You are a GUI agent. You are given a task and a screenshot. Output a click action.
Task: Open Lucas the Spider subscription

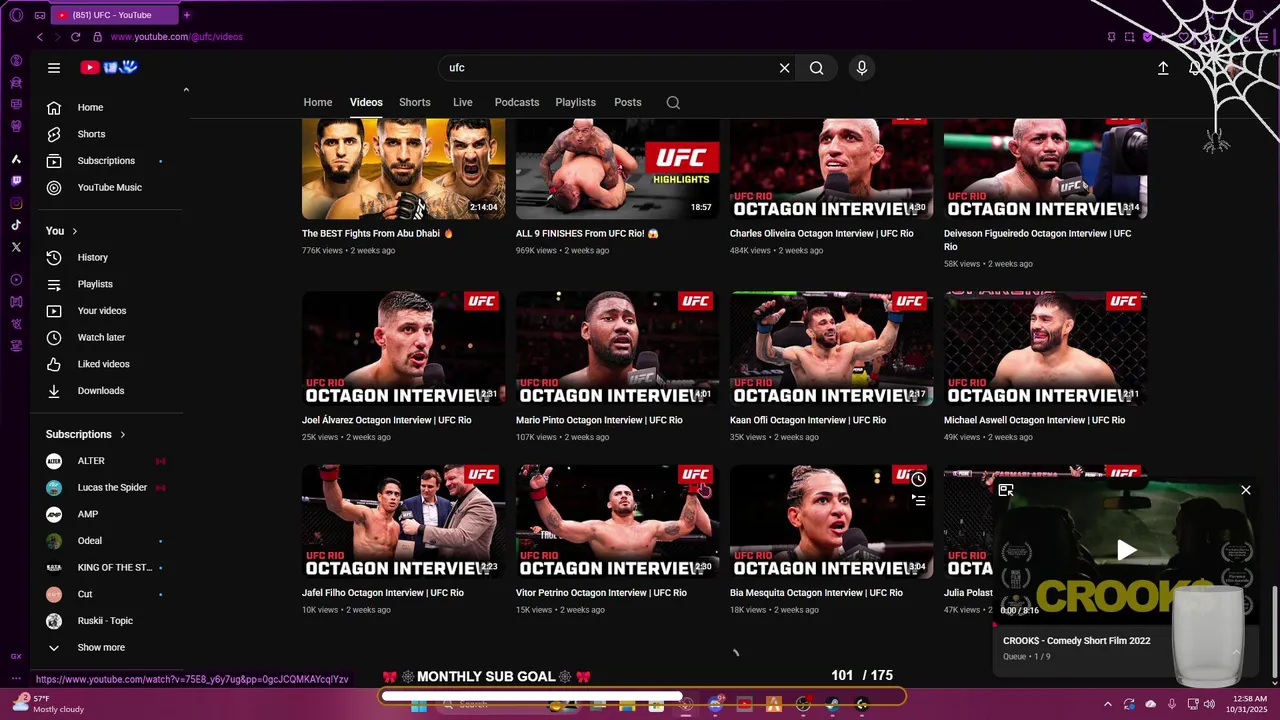[x=112, y=487]
